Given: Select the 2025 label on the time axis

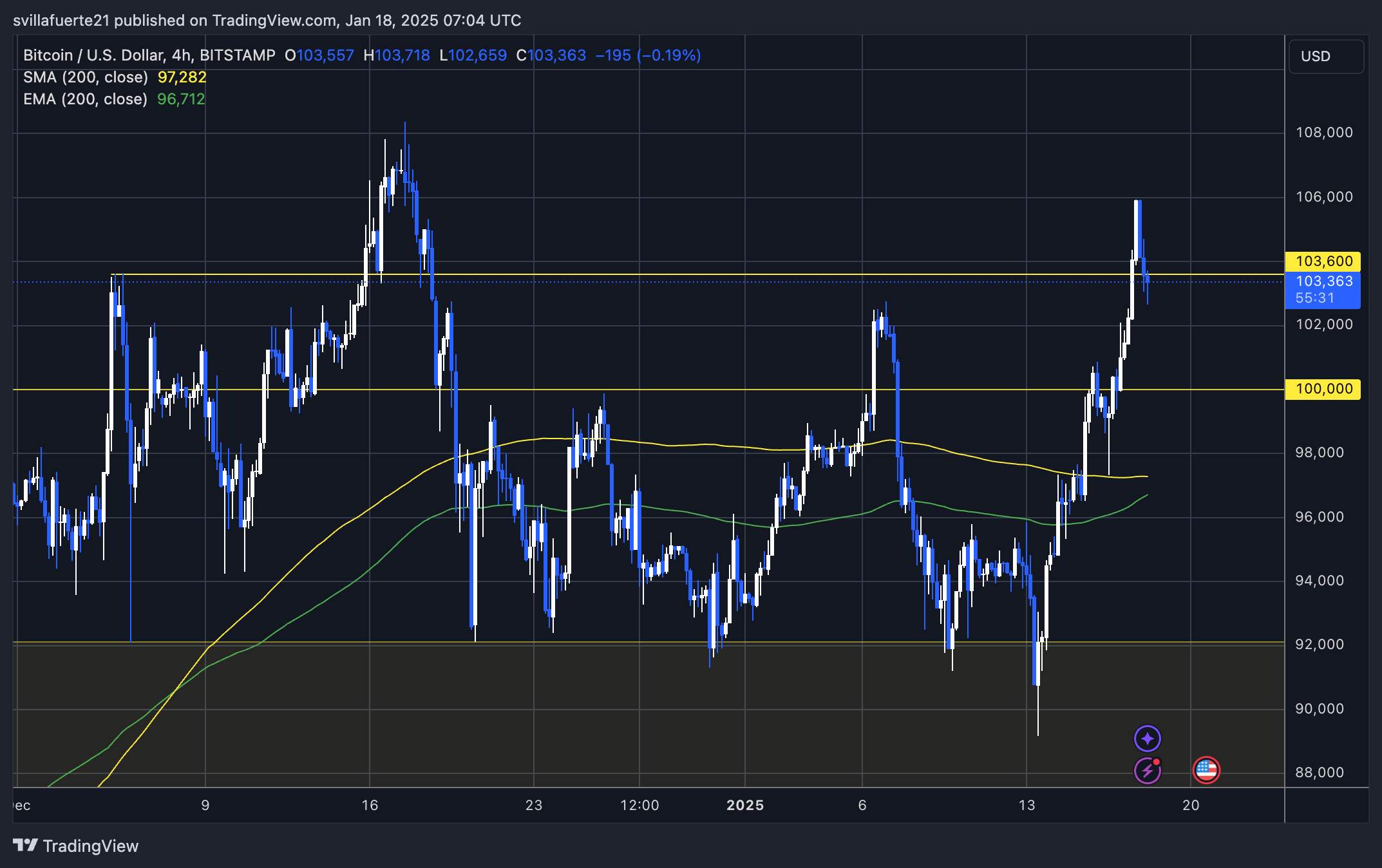Looking at the screenshot, I should click(746, 804).
